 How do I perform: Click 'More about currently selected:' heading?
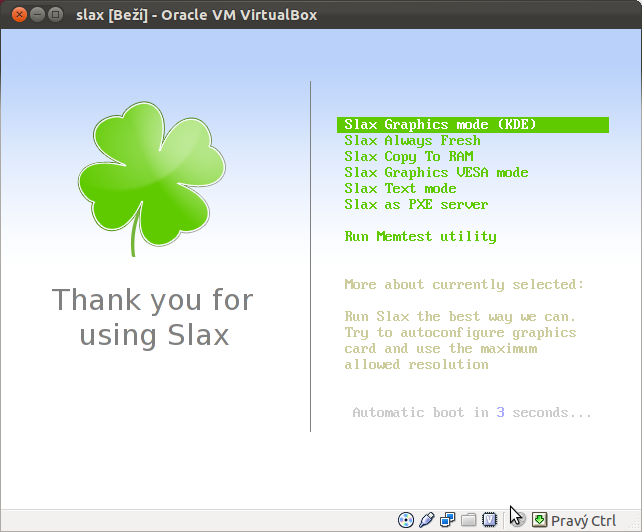tap(464, 284)
